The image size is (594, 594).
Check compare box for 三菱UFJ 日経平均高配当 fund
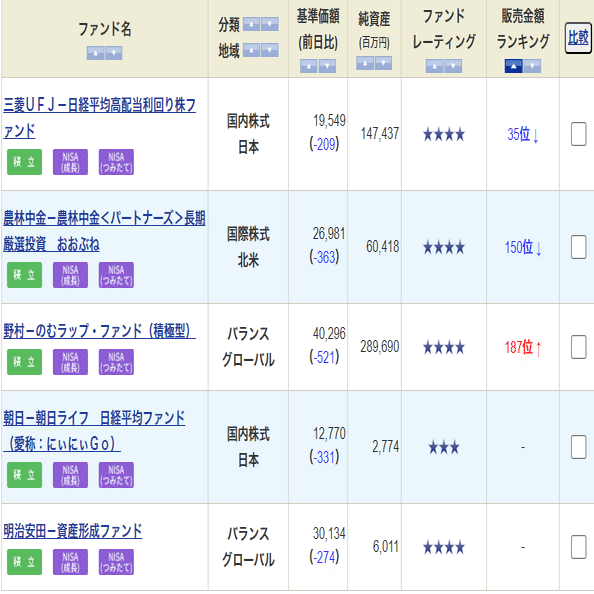pyautogui.click(x=578, y=134)
